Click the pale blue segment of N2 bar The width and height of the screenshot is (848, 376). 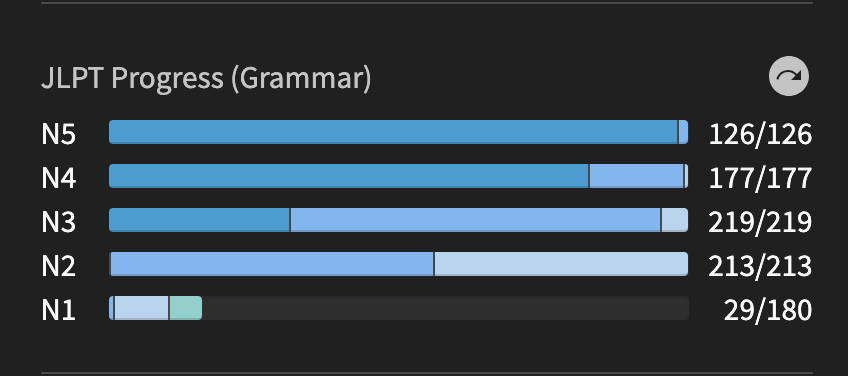pyautogui.click(x=561, y=264)
